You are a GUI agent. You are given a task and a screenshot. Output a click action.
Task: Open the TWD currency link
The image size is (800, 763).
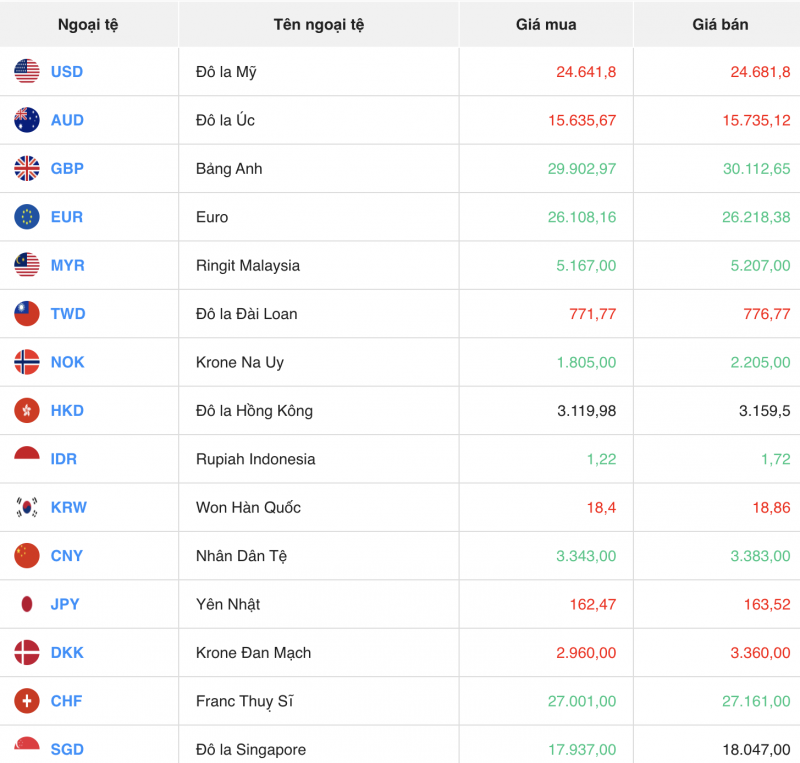pos(68,314)
